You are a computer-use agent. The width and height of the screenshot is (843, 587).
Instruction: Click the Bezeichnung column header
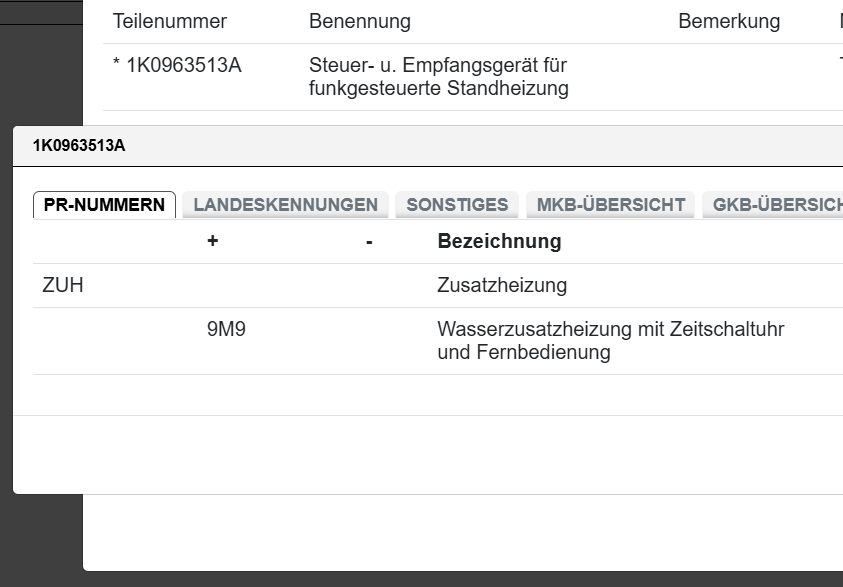498,241
